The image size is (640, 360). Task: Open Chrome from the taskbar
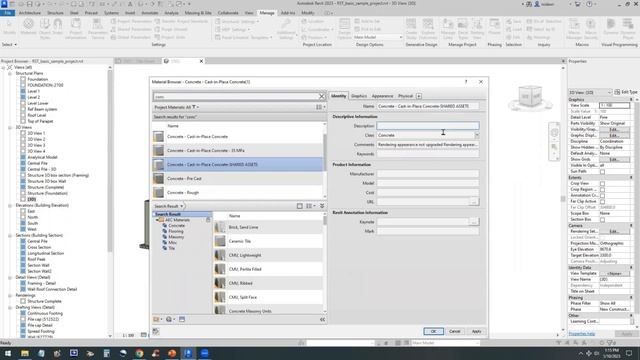point(140,353)
